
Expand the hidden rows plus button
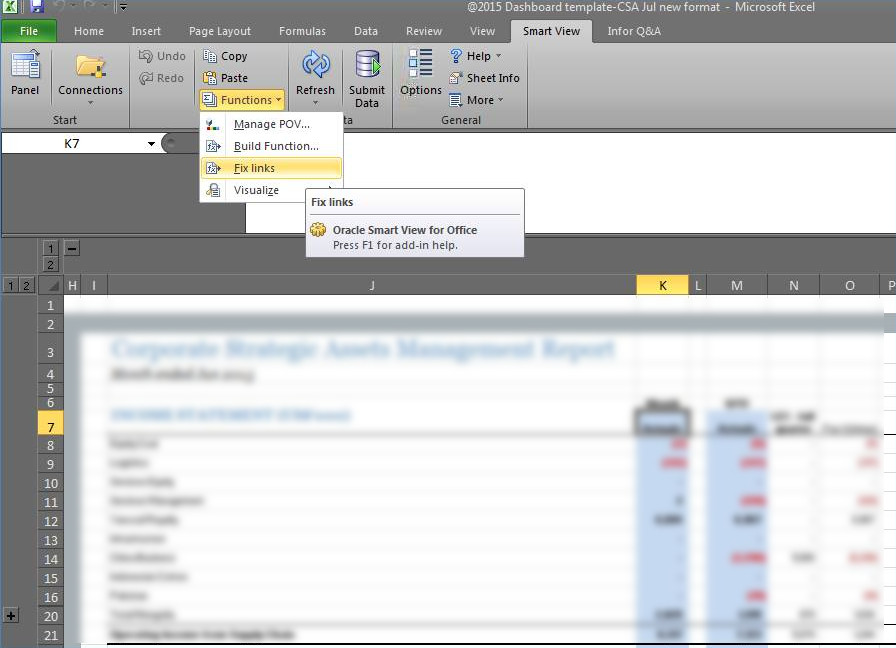click(11, 615)
